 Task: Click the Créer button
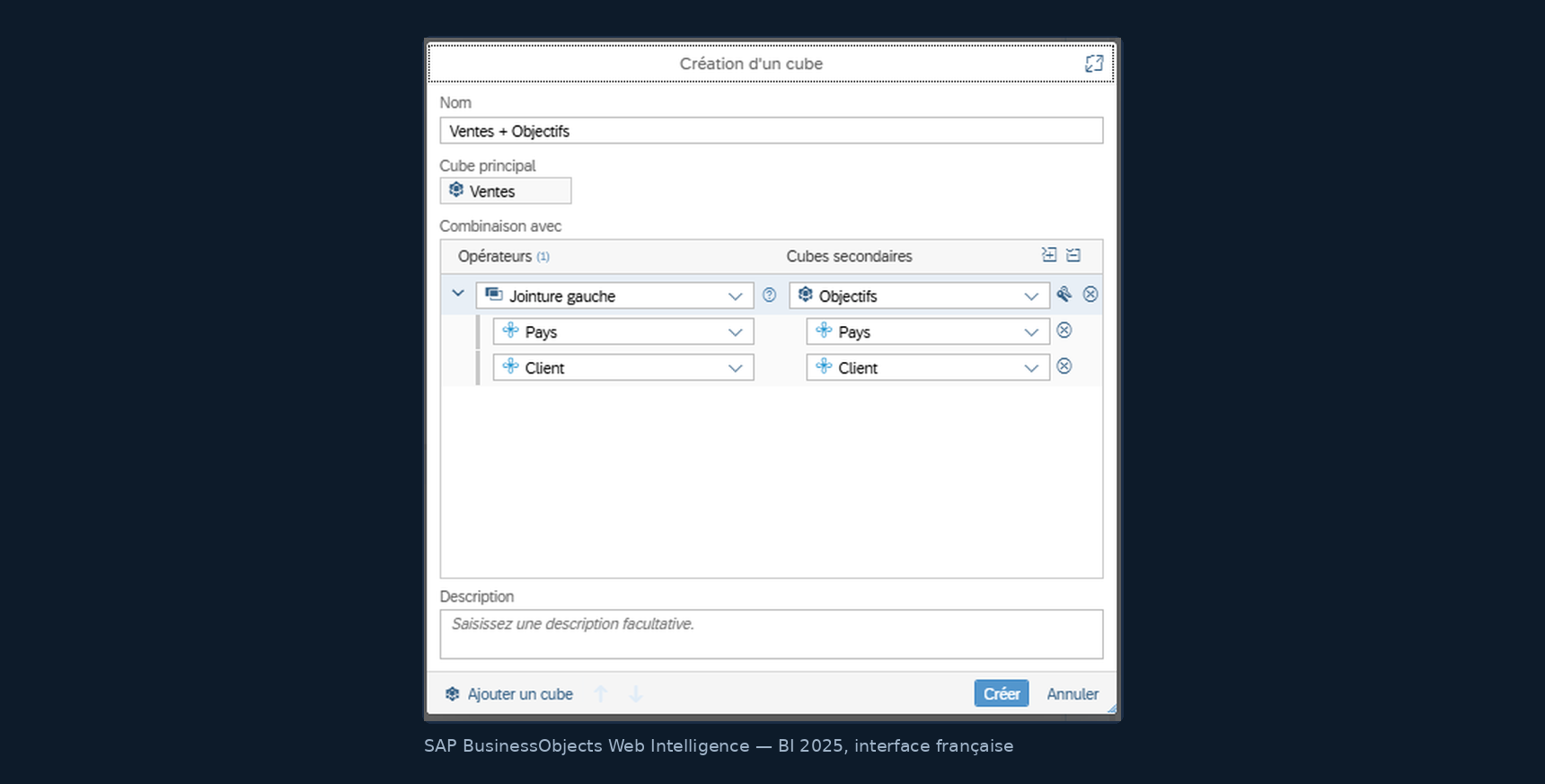[1002, 693]
